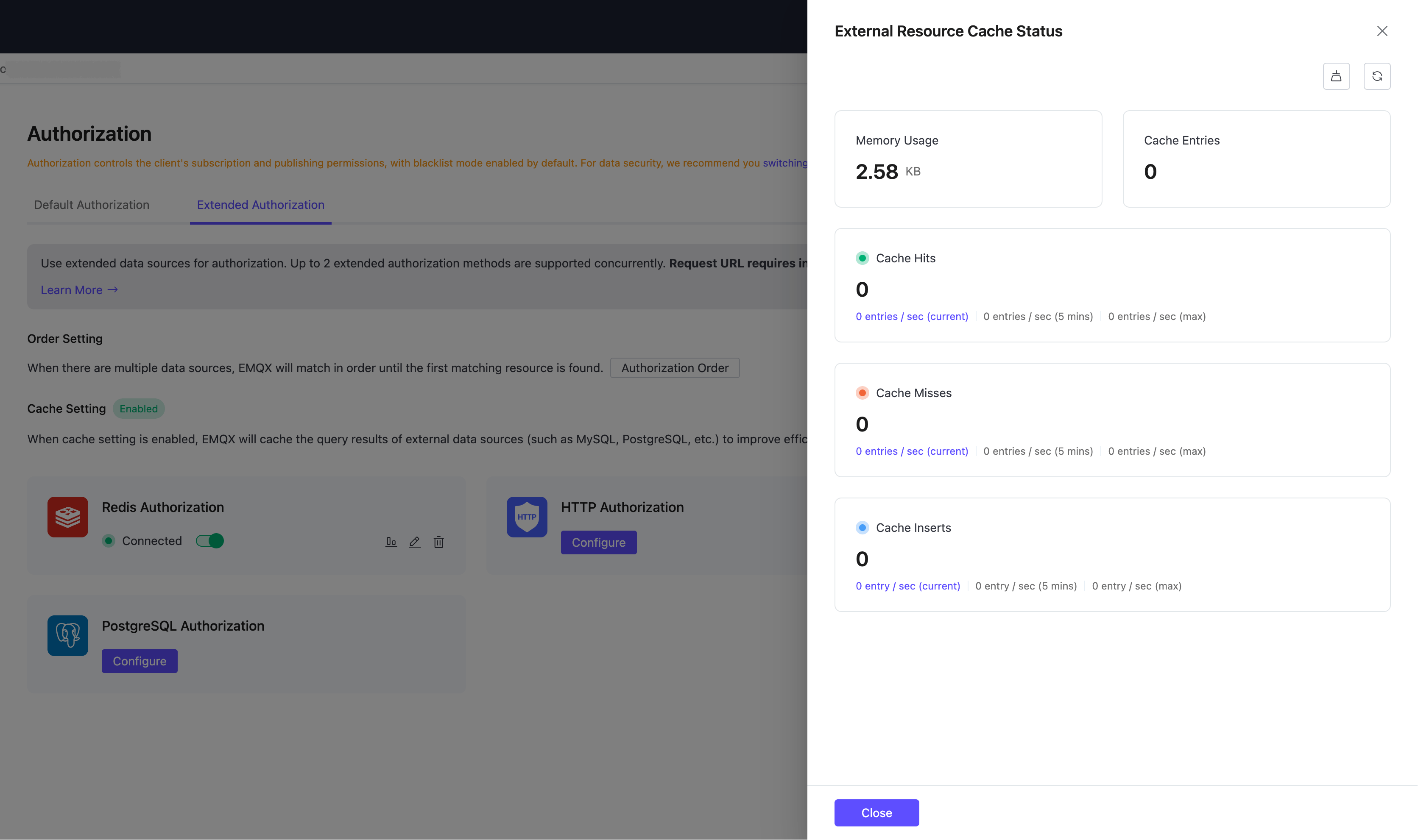Click the Redis Authorization logo icon

tap(68, 517)
